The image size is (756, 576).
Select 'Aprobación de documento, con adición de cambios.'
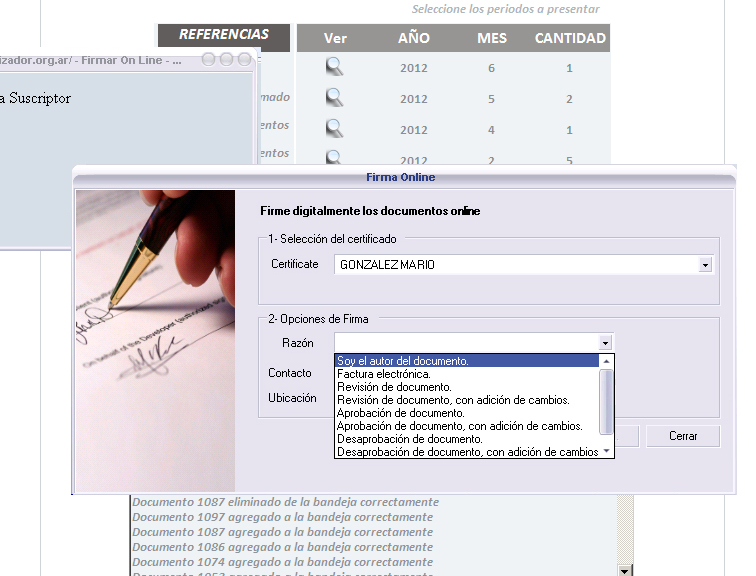coord(459,426)
